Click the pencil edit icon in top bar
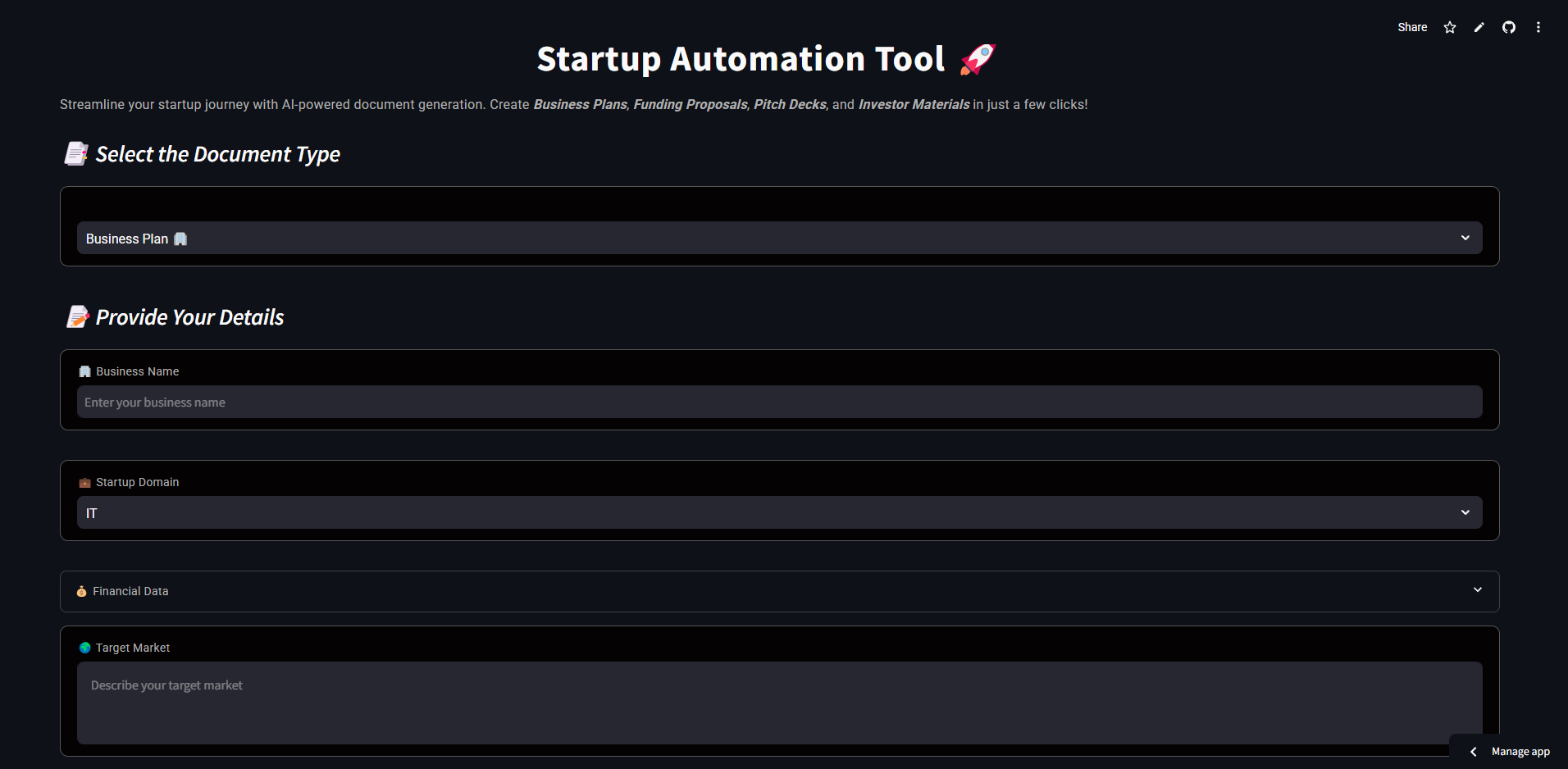 pos(1479,28)
